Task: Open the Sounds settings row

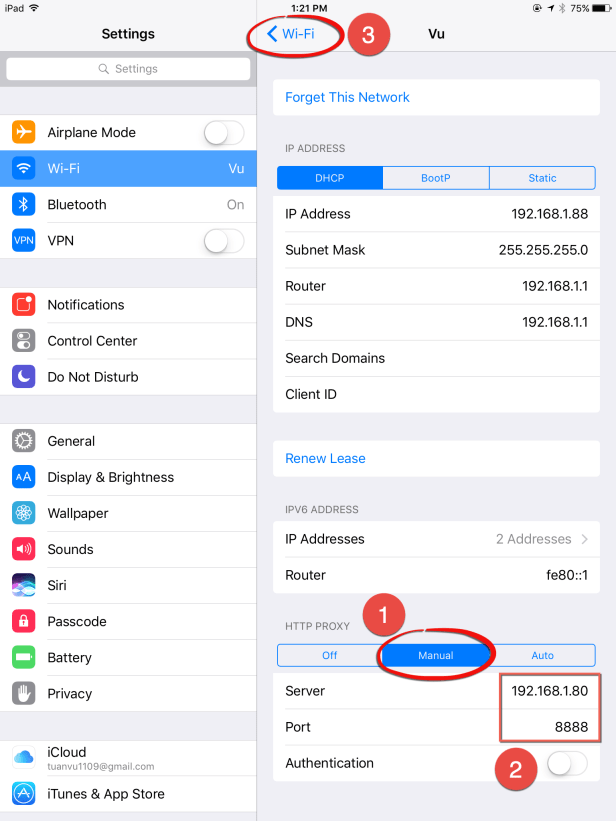Action: pos(128,549)
